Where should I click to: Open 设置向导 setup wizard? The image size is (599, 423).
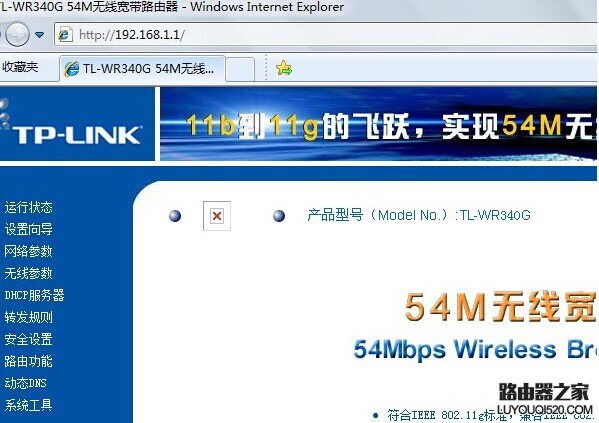[x=28, y=229]
